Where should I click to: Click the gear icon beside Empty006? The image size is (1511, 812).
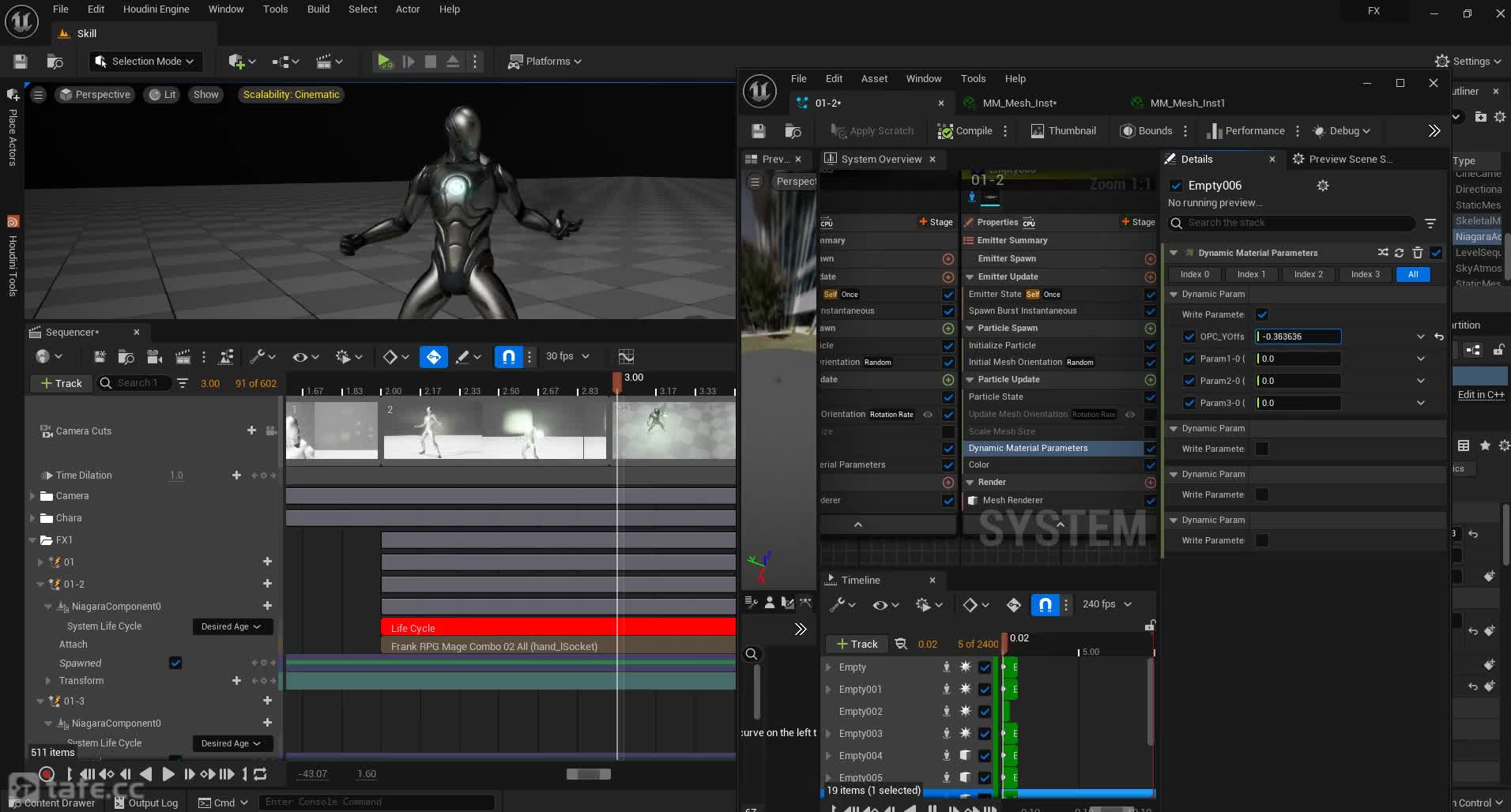point(1323,186)
